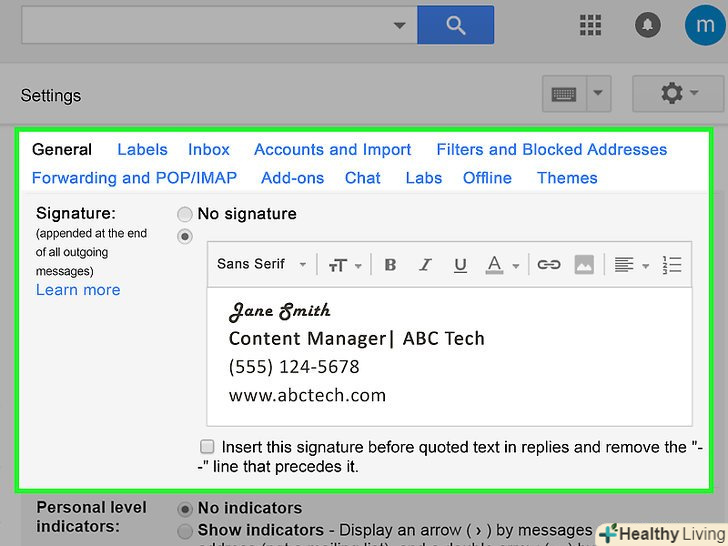The height and width of the screenshot is (546, 728).
Task: Open the text color picker
Action: pyautogui.click(x=502, y=265)
